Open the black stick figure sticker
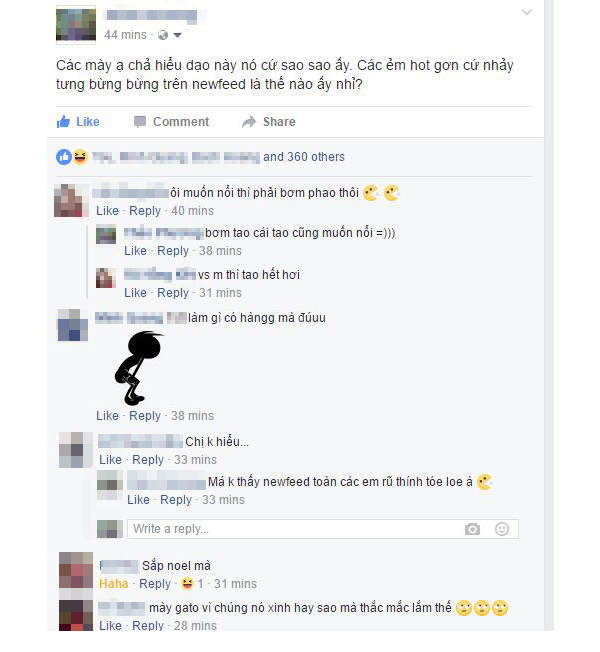This screenshot has height=652, width=600. [138, 368]
